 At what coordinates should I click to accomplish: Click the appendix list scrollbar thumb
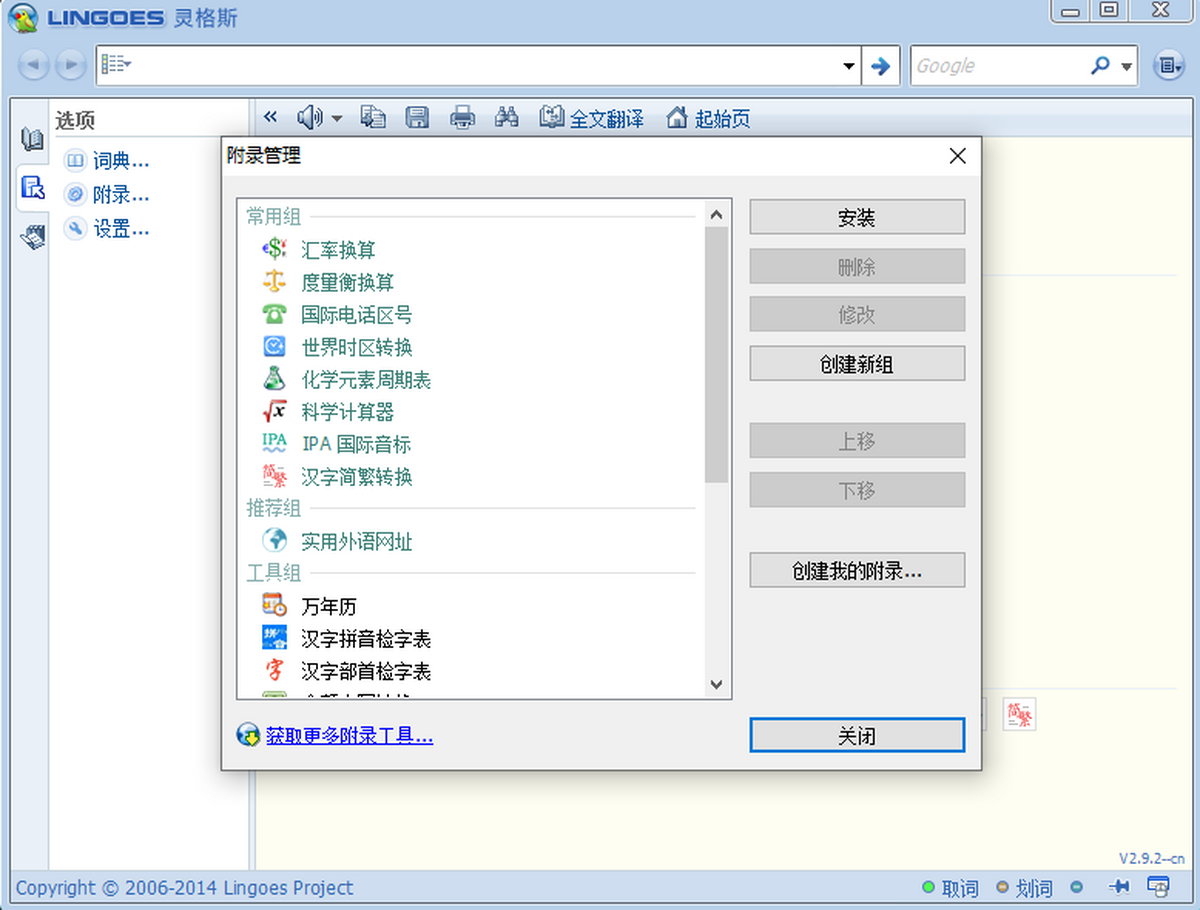click(716, 355)
